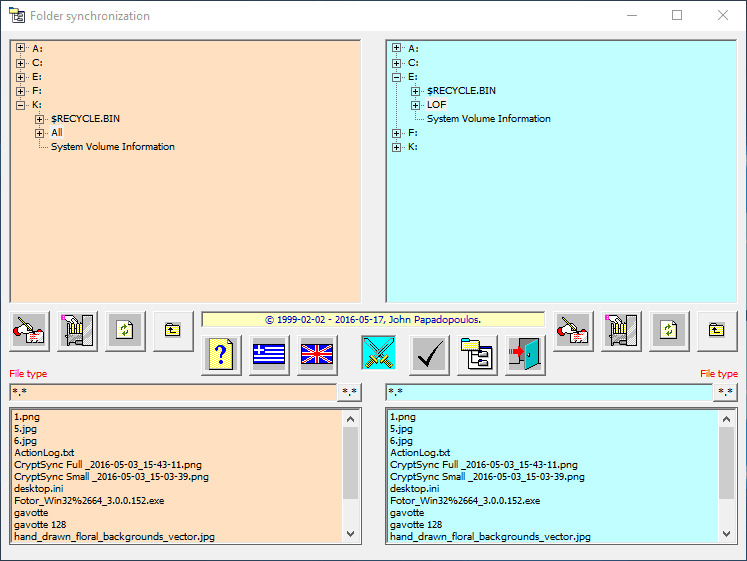The height and width of the screenshot is (561, 747).
Task: Click the right File type input field
Action: click(549, 392)
